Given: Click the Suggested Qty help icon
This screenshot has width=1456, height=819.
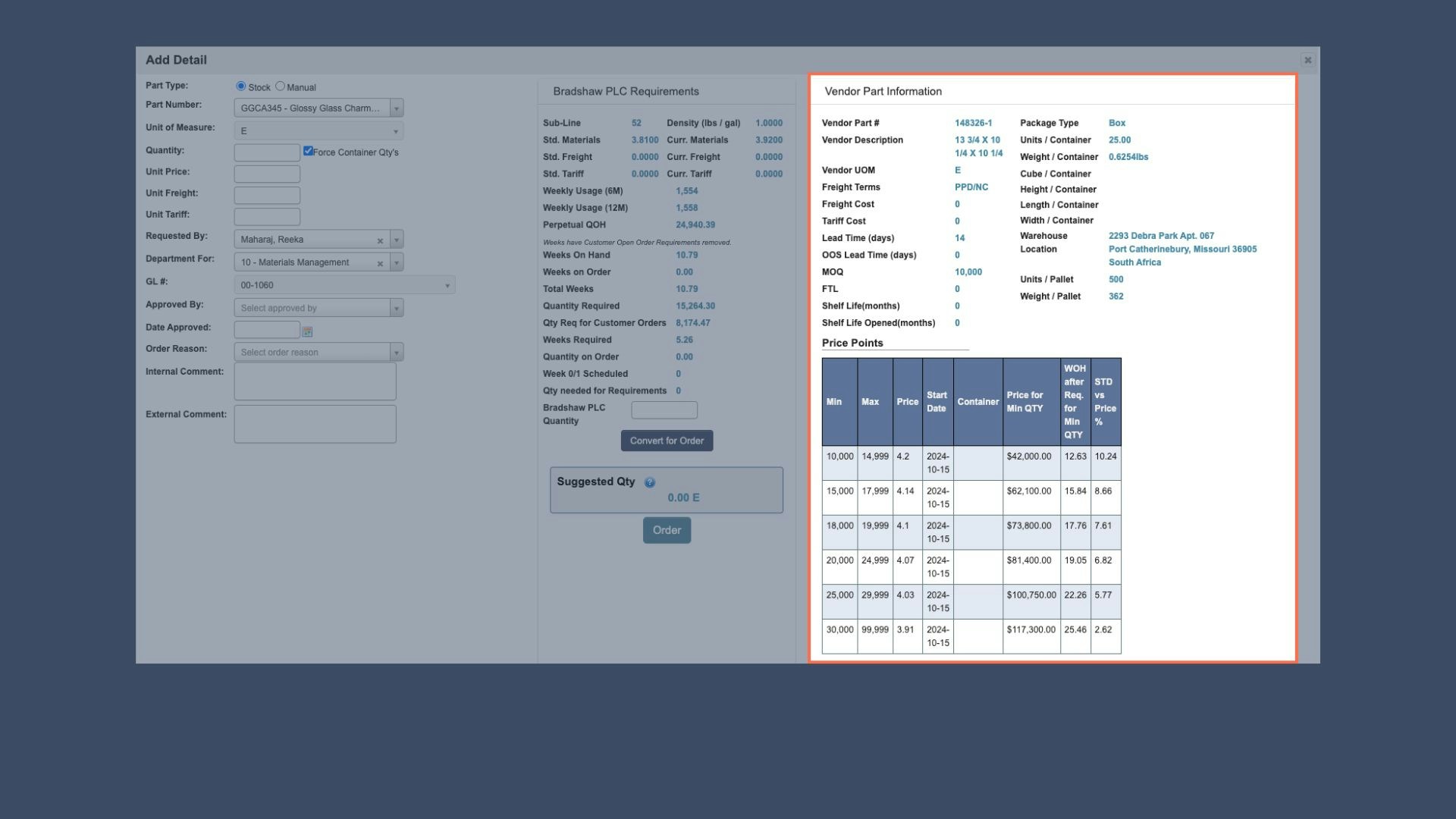Looking at the screenshot, I should [x=650, y=482].
